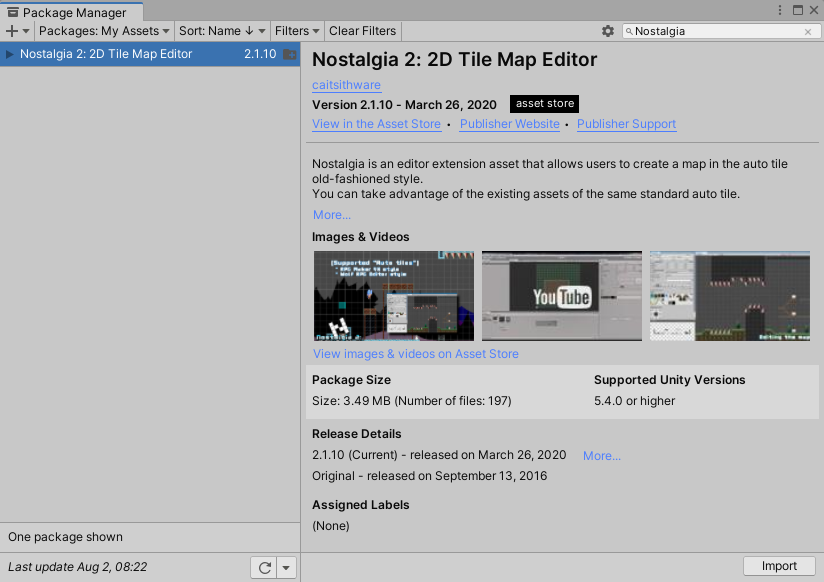The image size is (824, 582).
Task: Click the add package plus icon
Action: [12, 31]
